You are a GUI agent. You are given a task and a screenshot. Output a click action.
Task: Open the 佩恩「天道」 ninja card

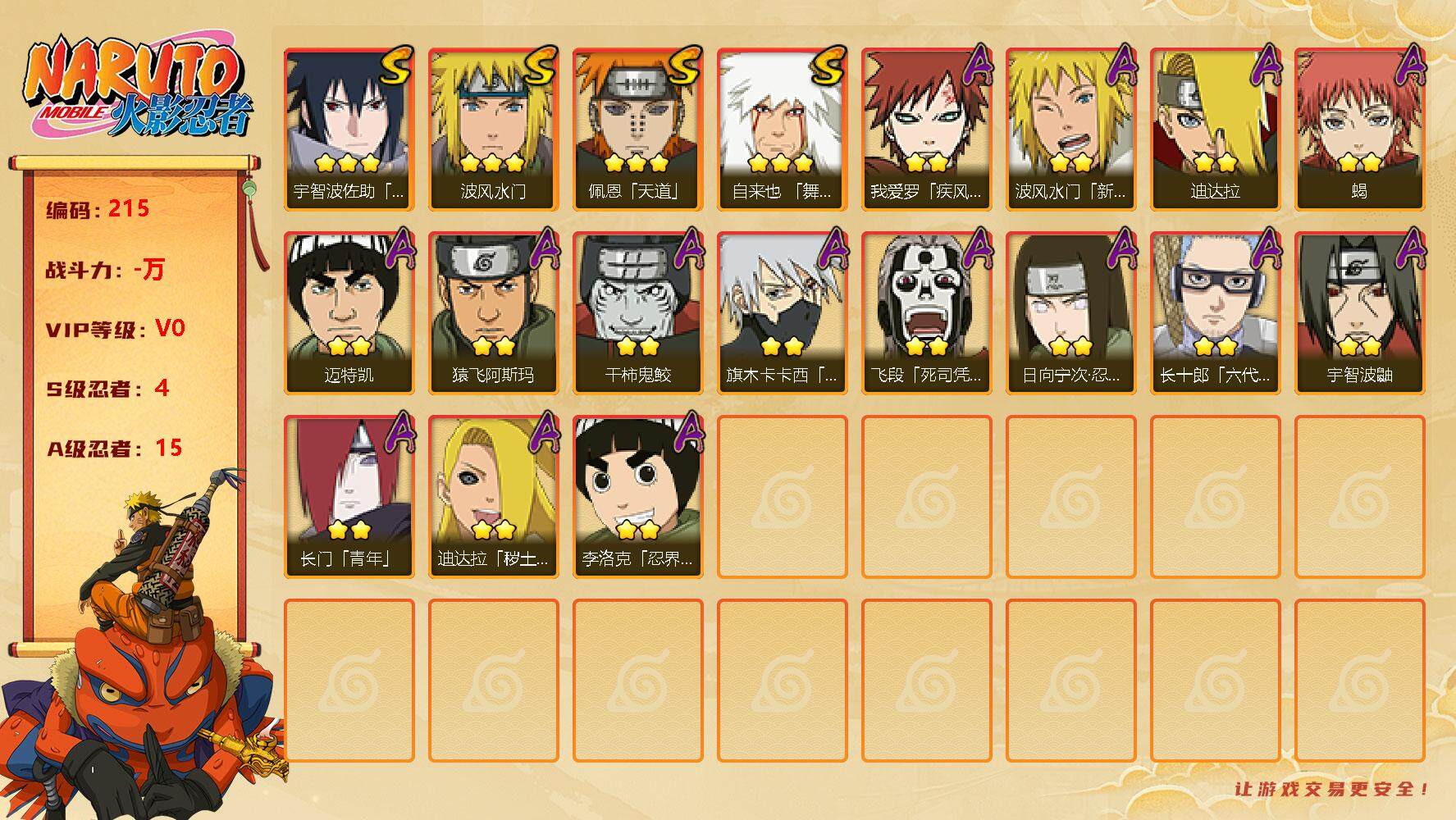coord(638,130)
